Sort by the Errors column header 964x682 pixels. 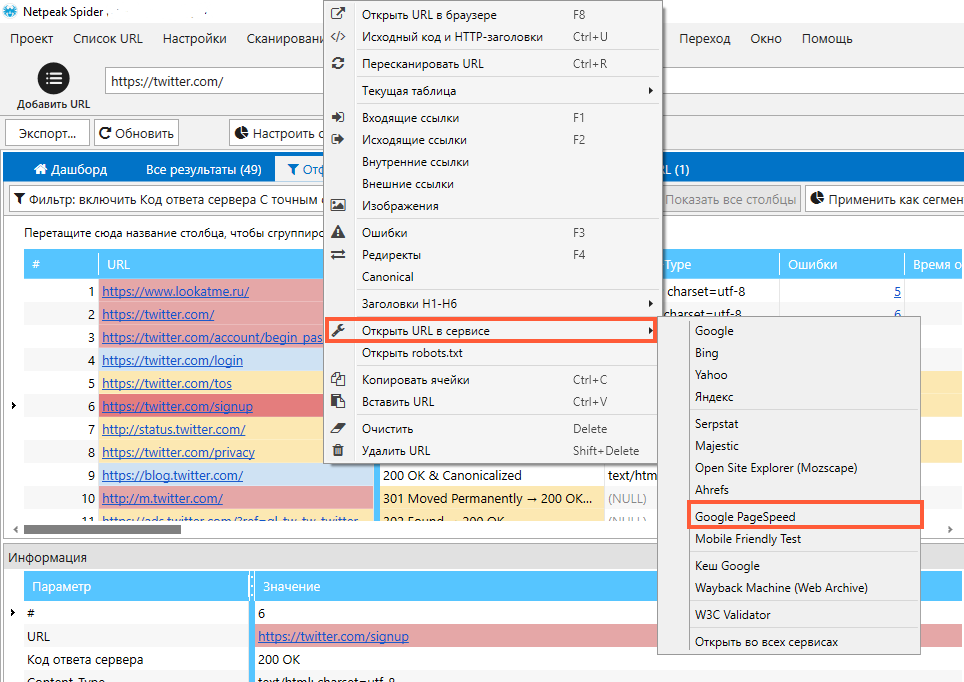(x=842, y=264)
